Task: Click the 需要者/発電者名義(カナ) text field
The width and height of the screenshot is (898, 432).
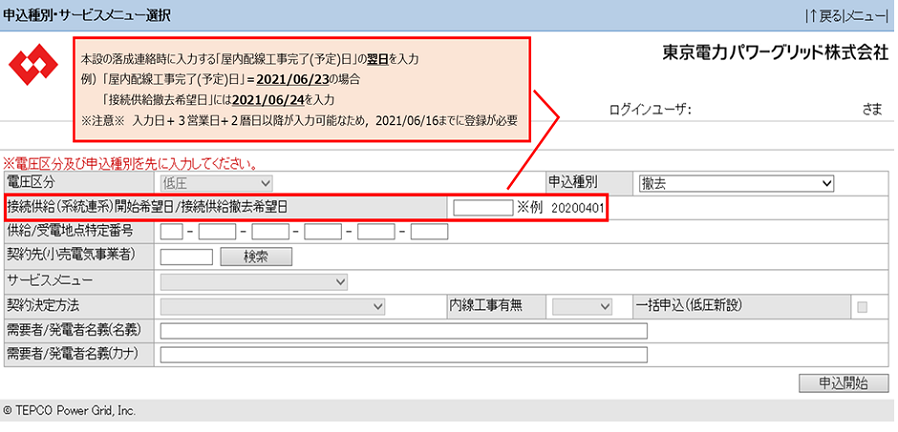Action: pos(404,355)
